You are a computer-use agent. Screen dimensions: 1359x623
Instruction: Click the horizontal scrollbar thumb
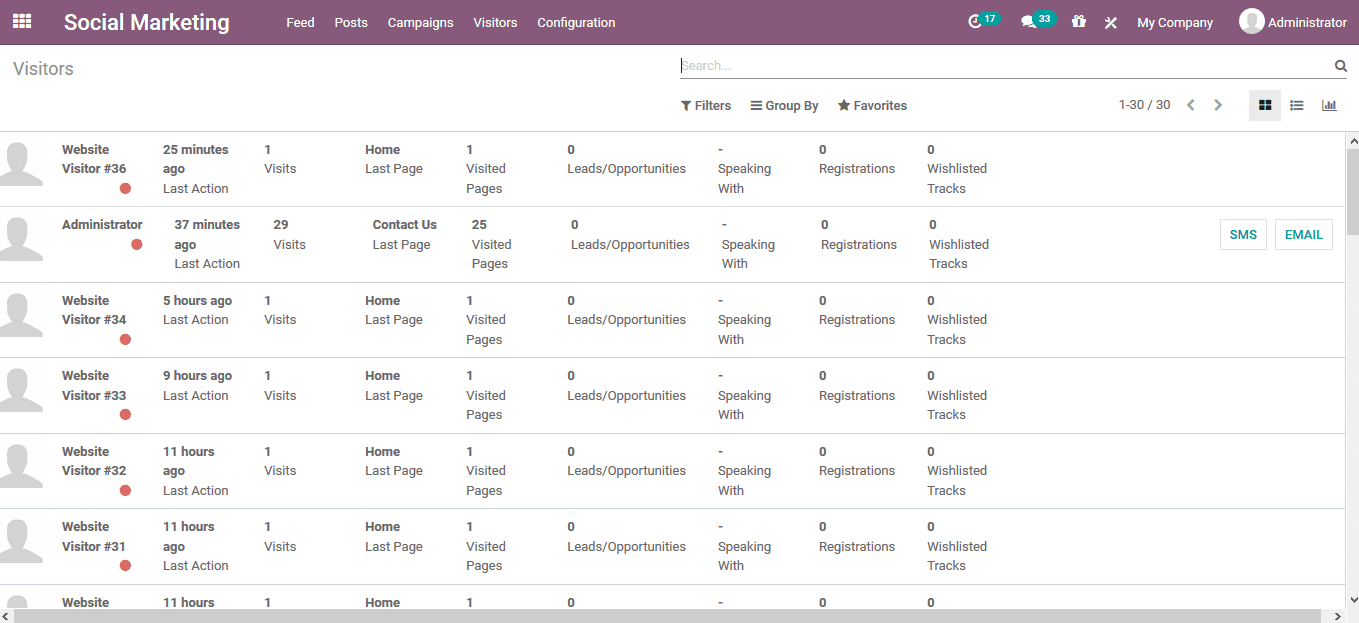pyautogui.click(x=665, y=616)
